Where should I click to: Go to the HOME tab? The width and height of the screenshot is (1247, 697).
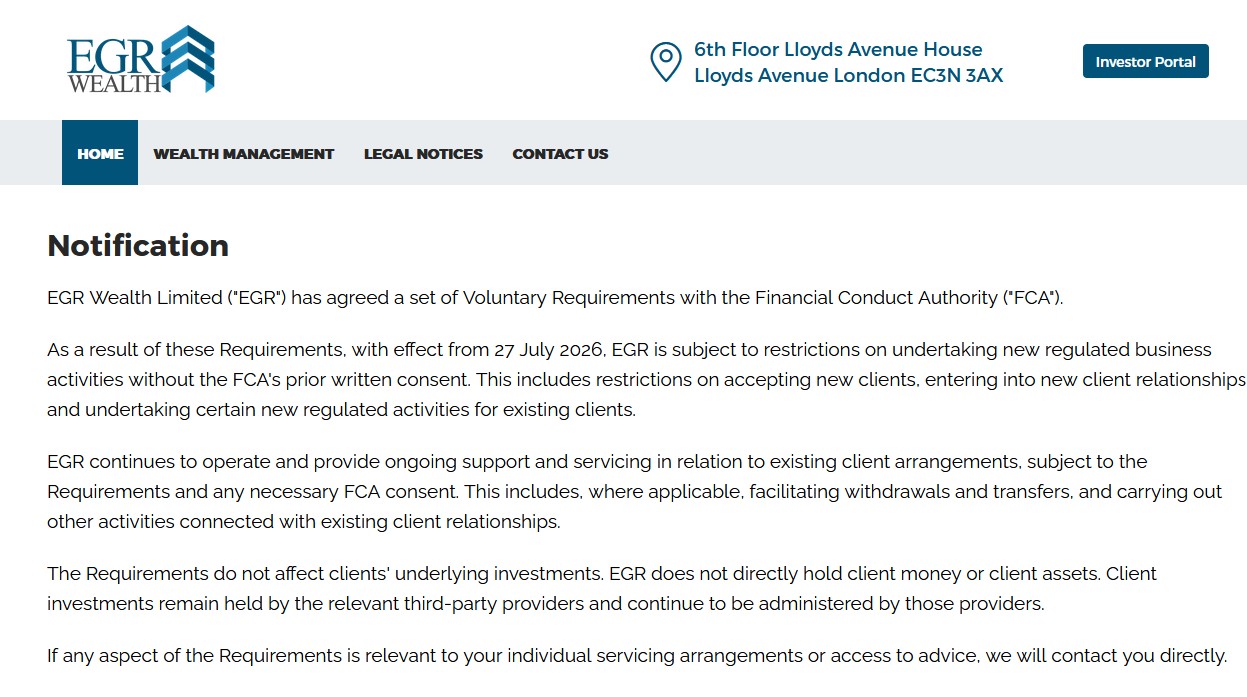100,153
